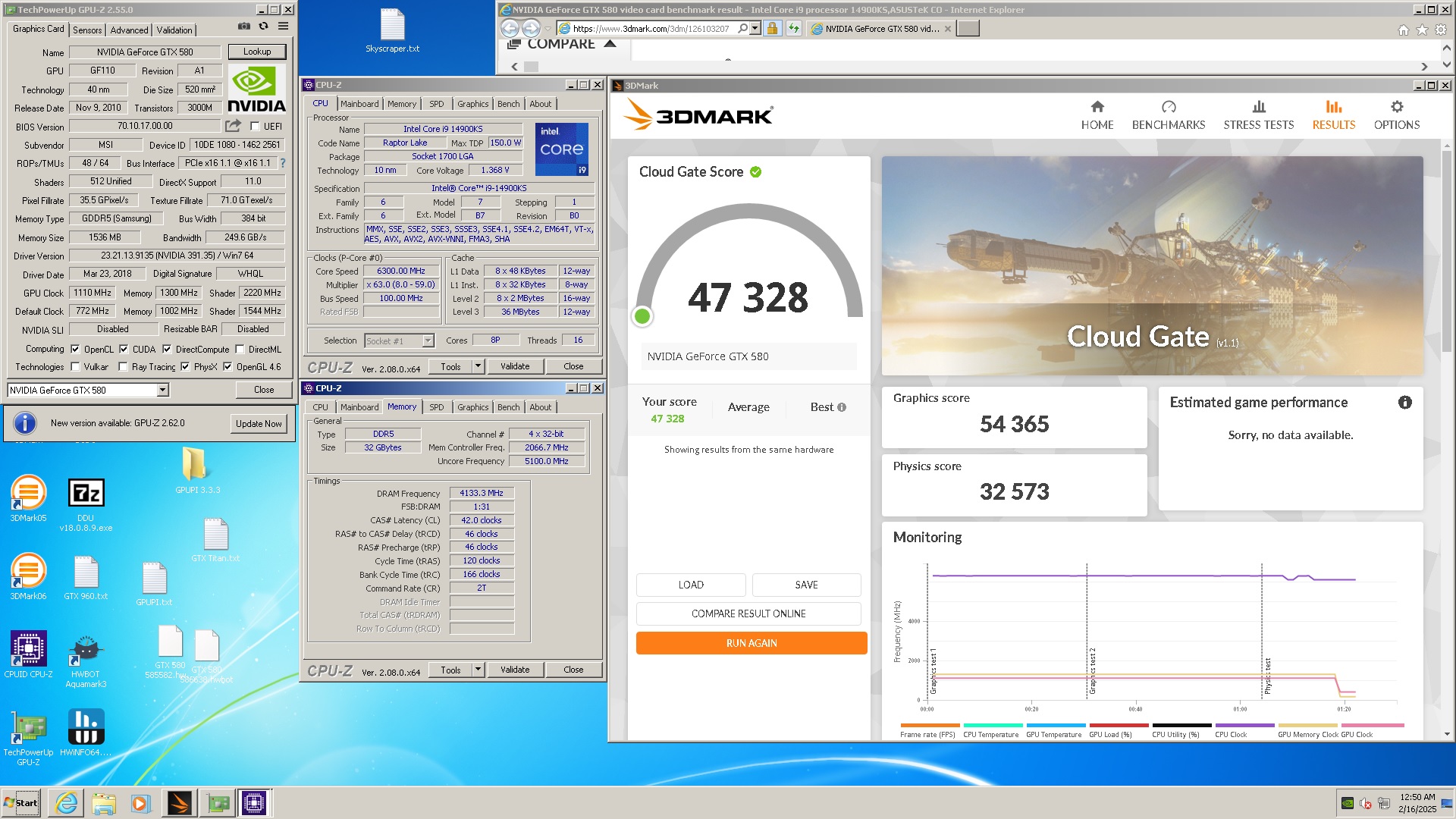Click the BIOS export share icon in GPU-Z
Screen dimensions: 1456x819
tap(233, 126)
